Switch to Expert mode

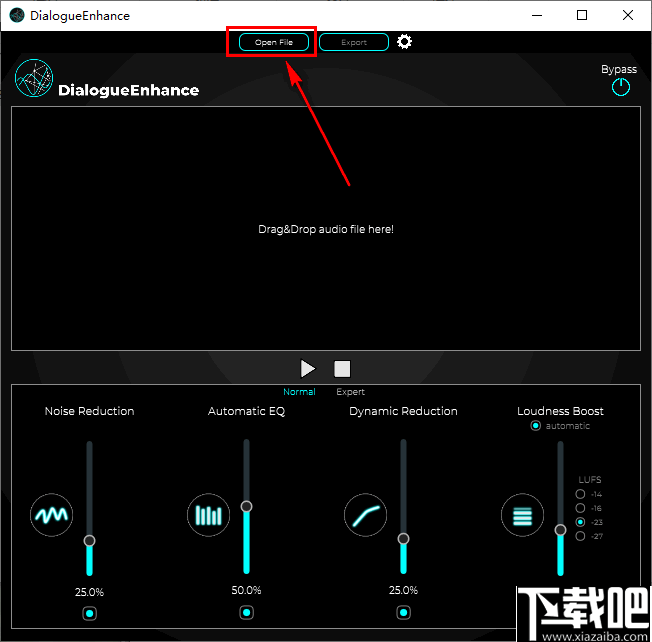(x=351, y=392)
